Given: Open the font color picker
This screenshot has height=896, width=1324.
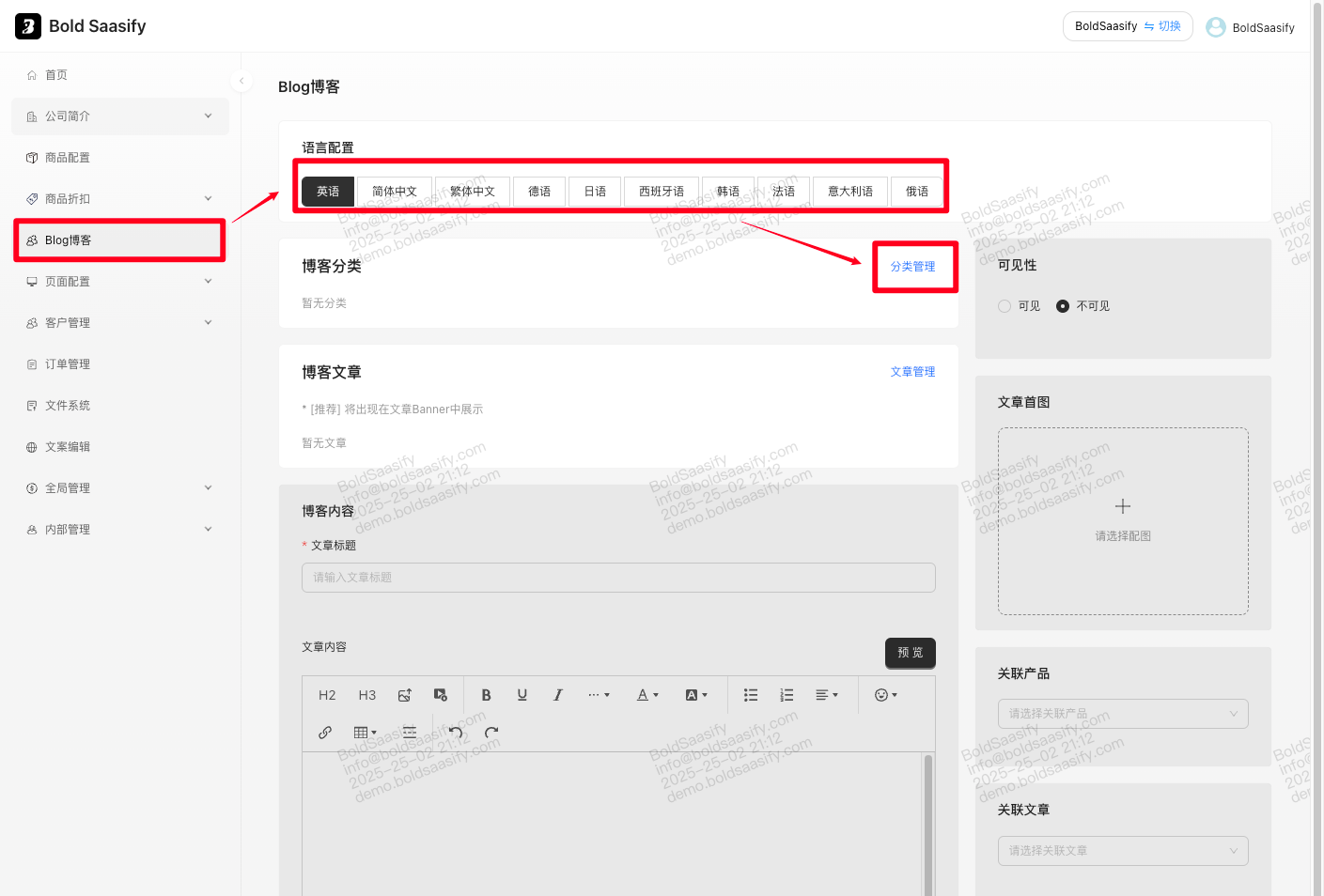Looking at the screenshot, I should (x=647, y=695).
